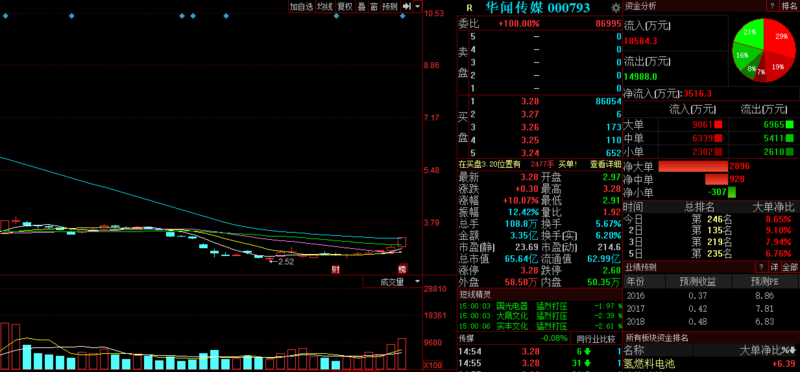
Task: Click the 同行业比较 button
Action: click(596, 338)
